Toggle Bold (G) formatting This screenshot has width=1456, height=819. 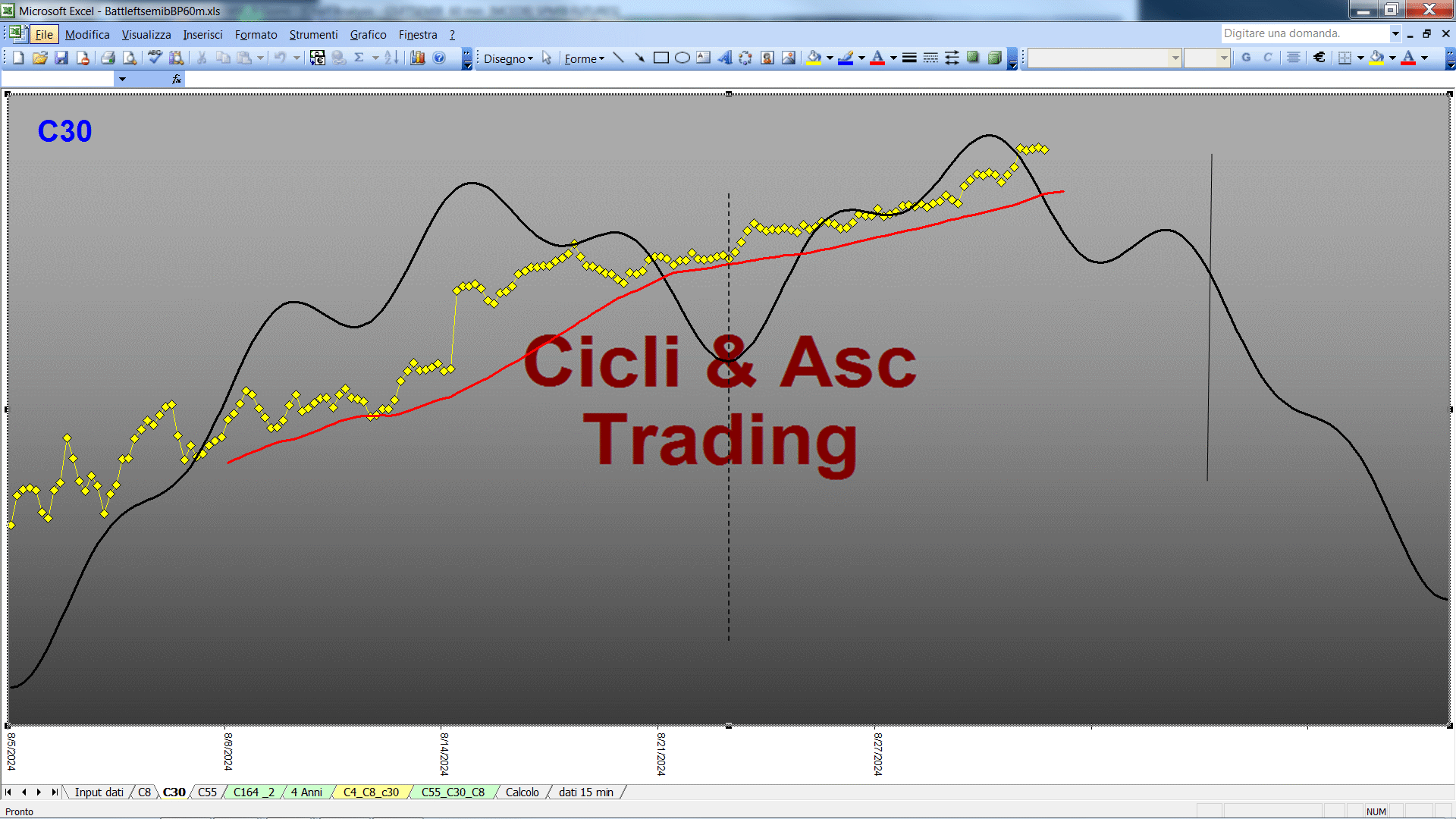coord(1246,58)
